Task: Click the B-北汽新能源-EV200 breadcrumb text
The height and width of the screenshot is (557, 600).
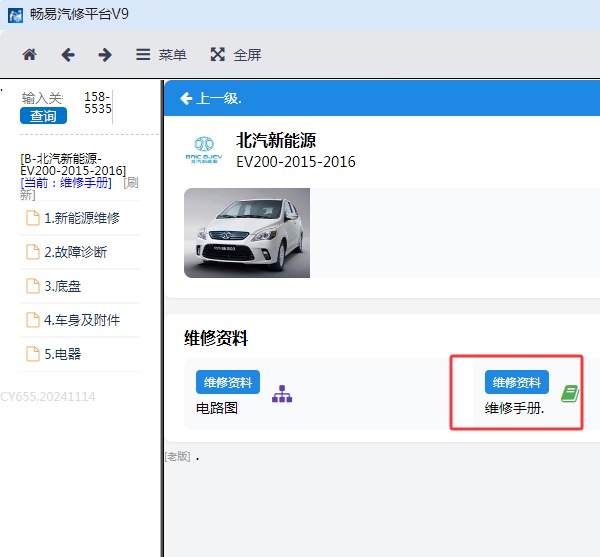Action: [73, 164]
